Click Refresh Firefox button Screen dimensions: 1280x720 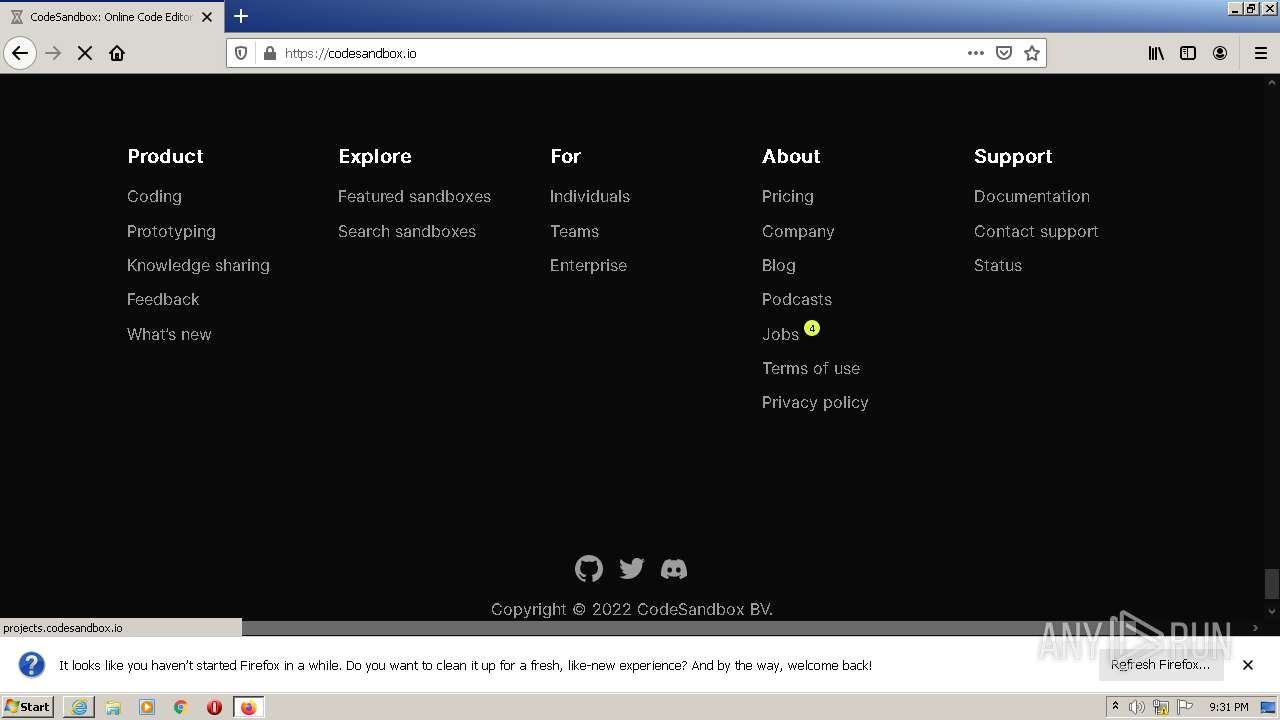coord(1161,665)
